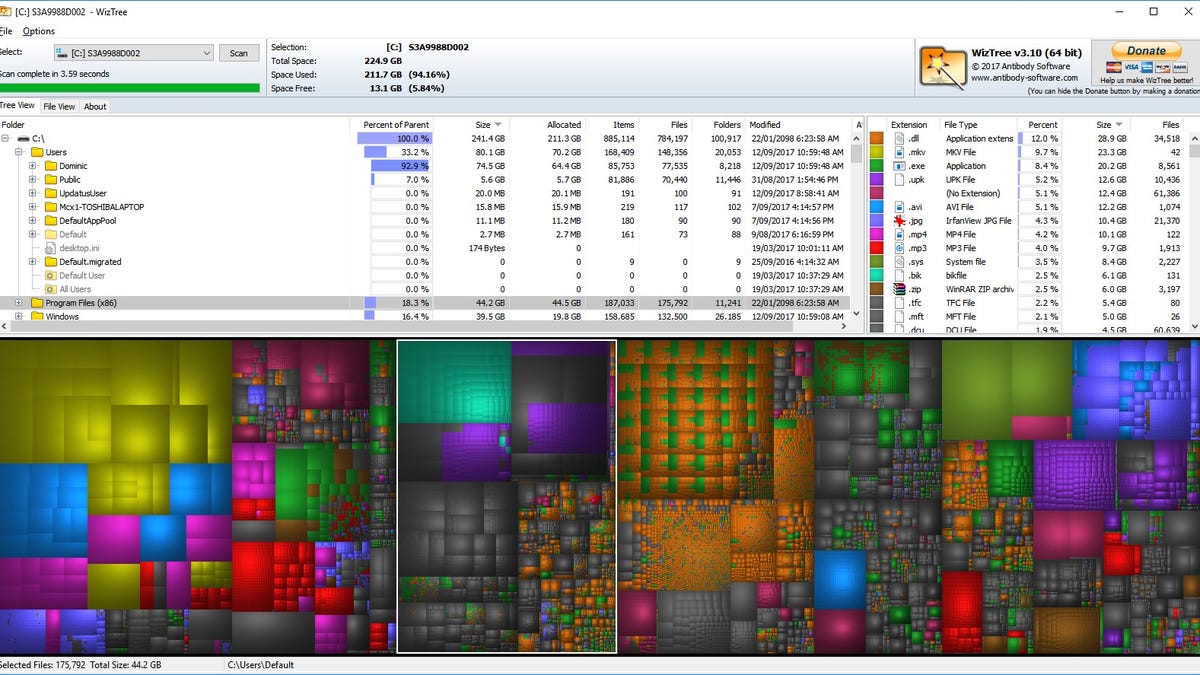The height and width of the screenshot is (675, 1200).
Task: Select the Mcx1-TOSHIBALAPTOP row name
Action: click(x=101, y=207)
